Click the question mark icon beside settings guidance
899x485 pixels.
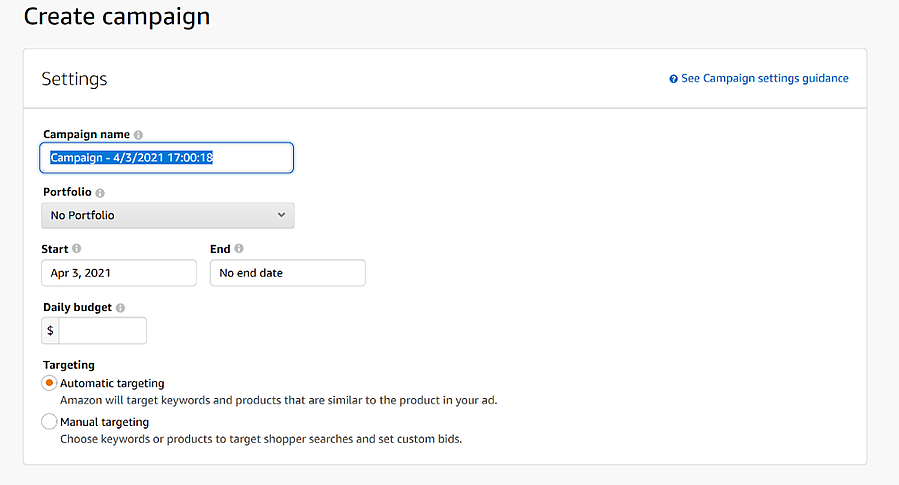coord(674,79)
